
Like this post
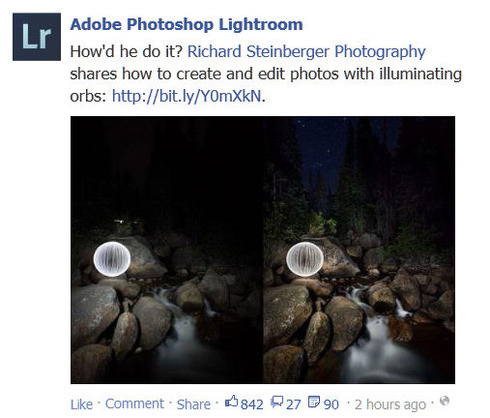point(81,404)
